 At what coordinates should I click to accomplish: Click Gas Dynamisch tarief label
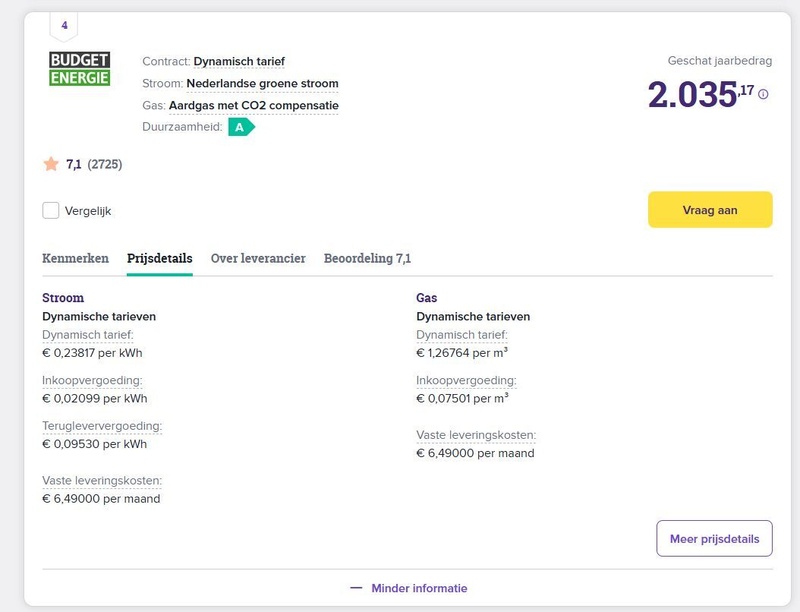pyautogui.click(x=462, y=335)
